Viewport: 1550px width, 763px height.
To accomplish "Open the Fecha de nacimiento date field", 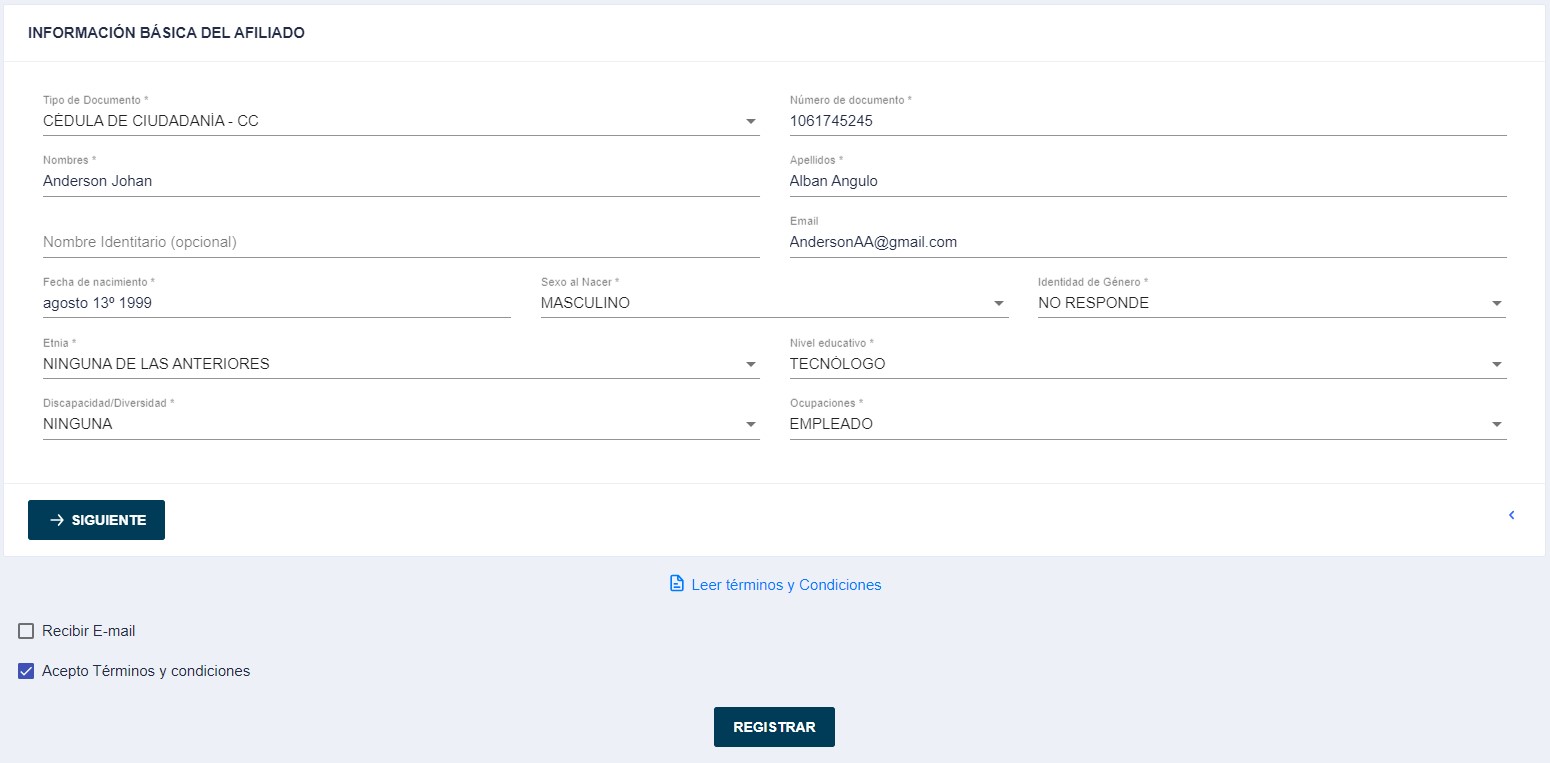I will click(x=277, y=303).
